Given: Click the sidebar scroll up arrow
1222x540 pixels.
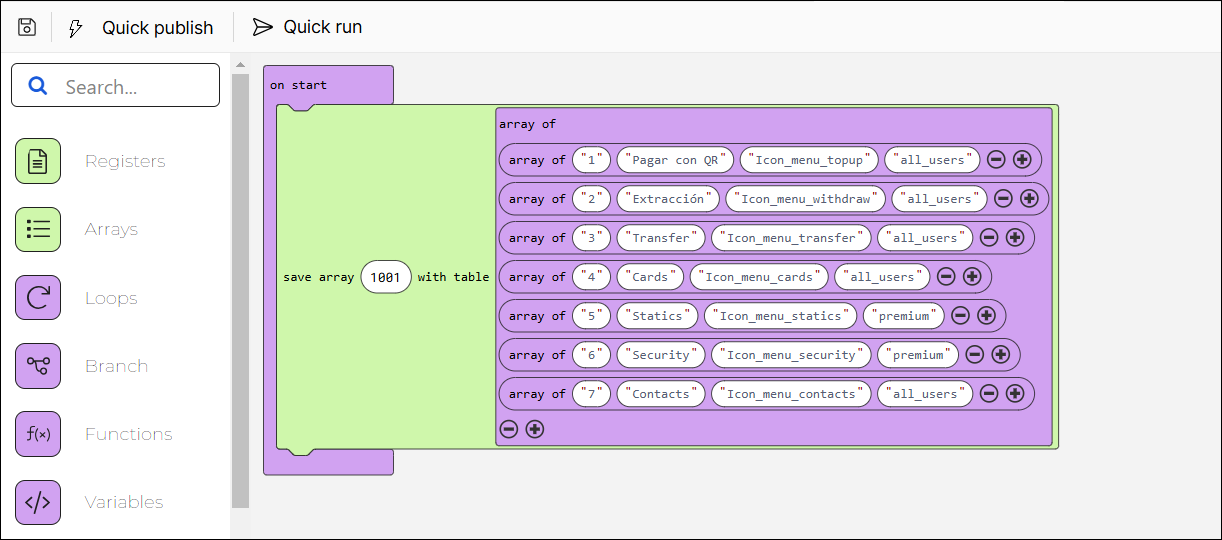Looking at the screenshot, I should click(x=240, y=66).
